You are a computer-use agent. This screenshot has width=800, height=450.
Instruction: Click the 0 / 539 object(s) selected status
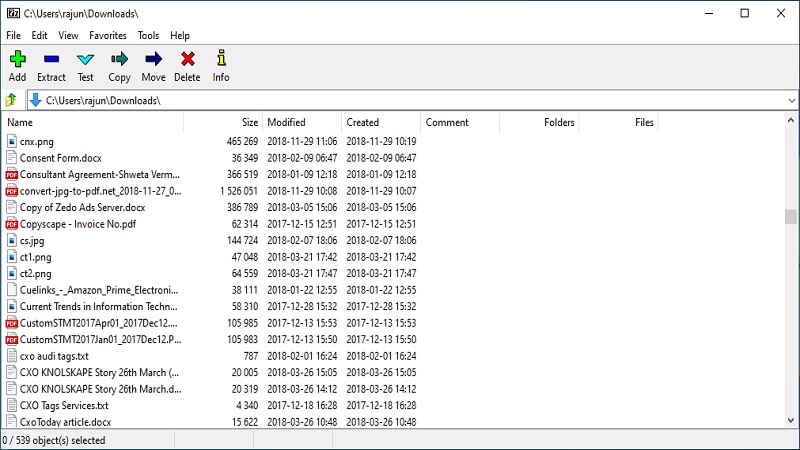[54, 440]
